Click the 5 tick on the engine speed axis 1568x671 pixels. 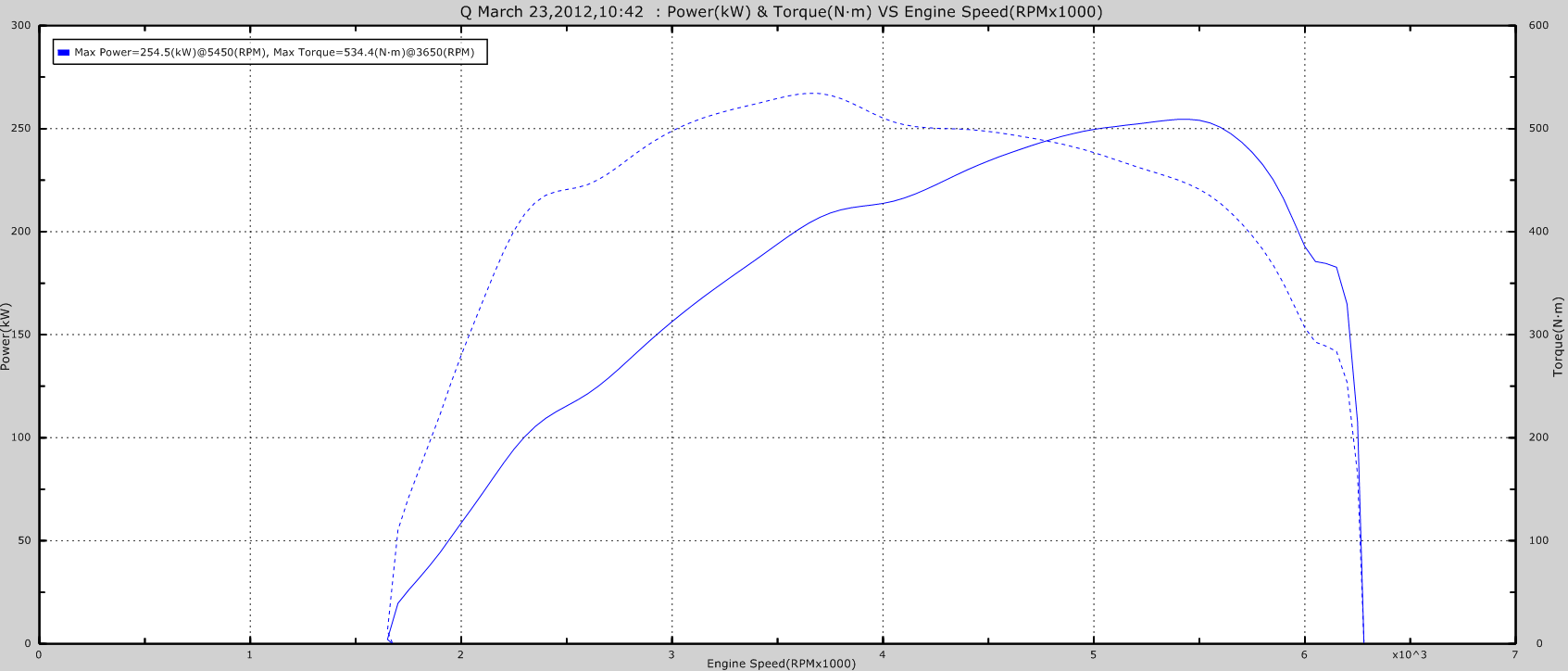pyautogui.click(x=1093, y=655)
